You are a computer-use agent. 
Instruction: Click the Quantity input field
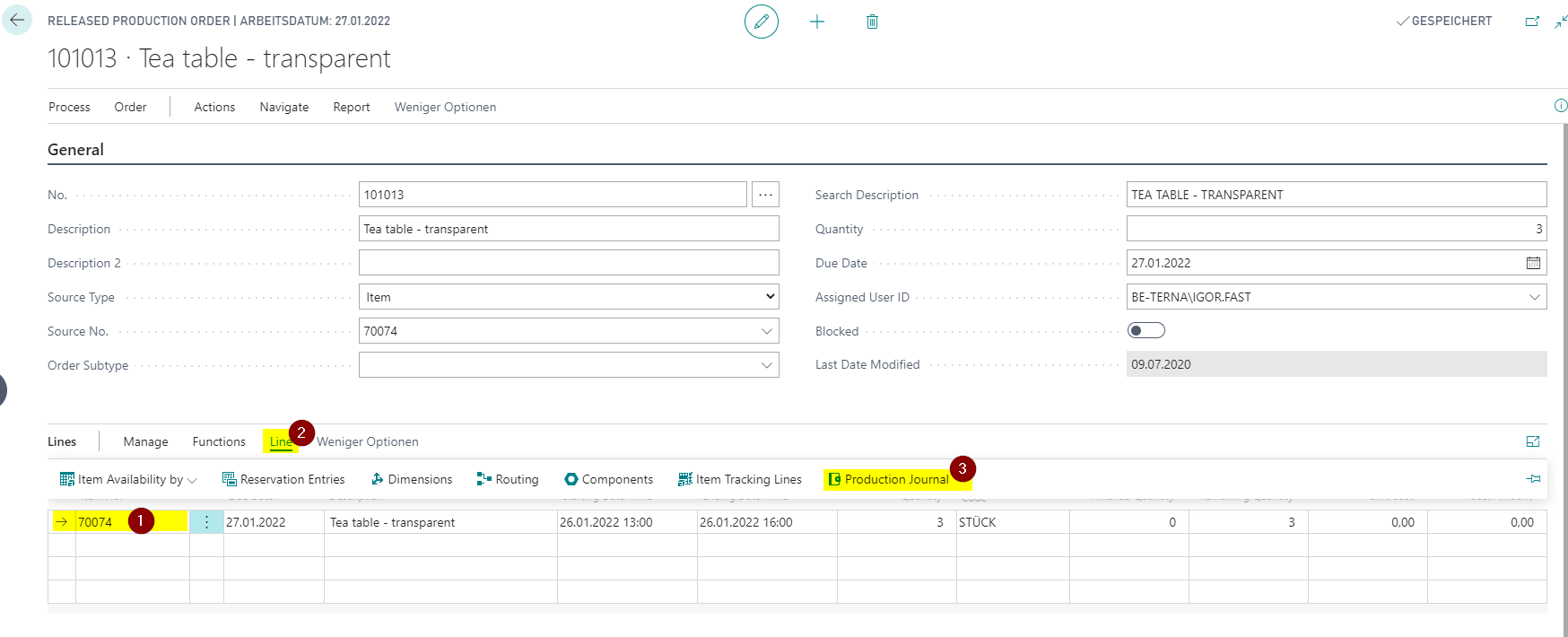(x=1337, y=229)
